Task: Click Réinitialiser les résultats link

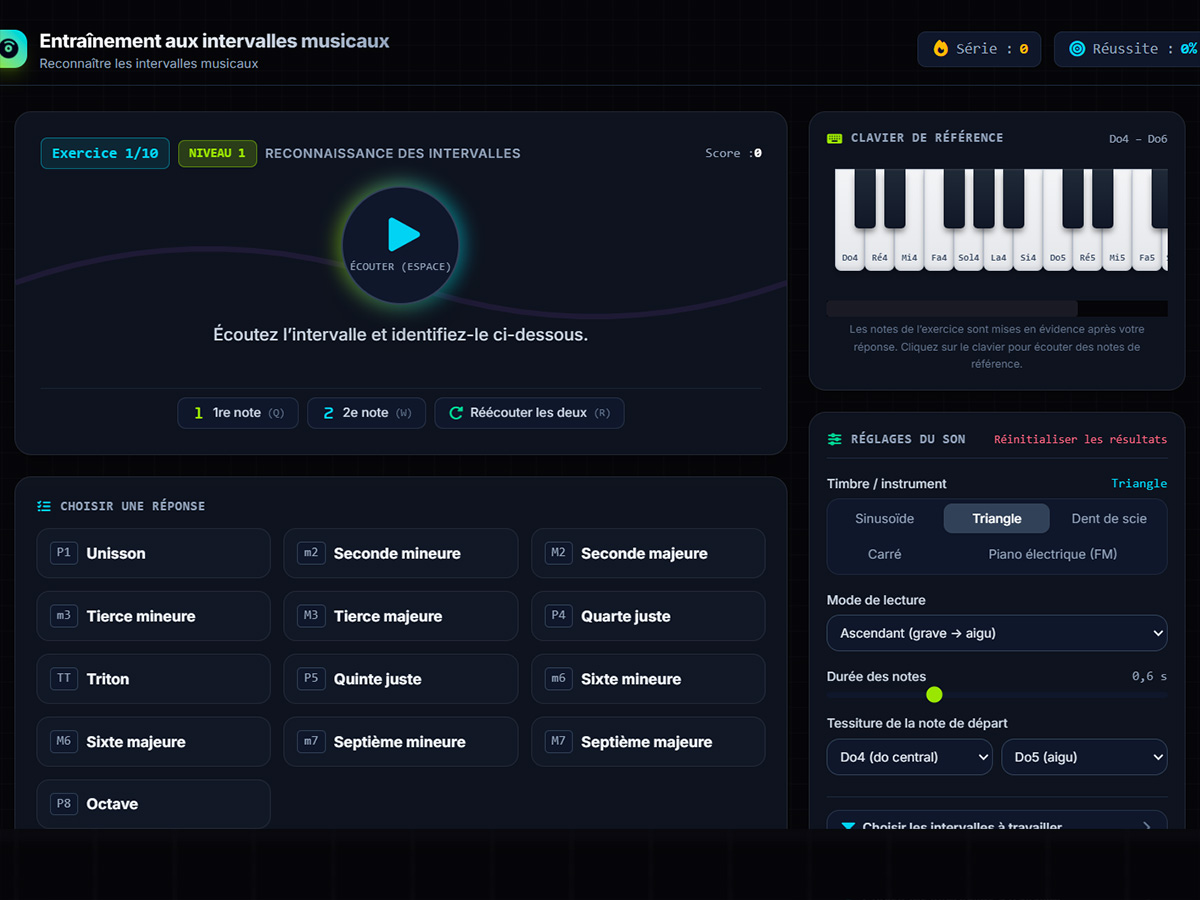Action: pyautogui.click(x=1080, y=439)
